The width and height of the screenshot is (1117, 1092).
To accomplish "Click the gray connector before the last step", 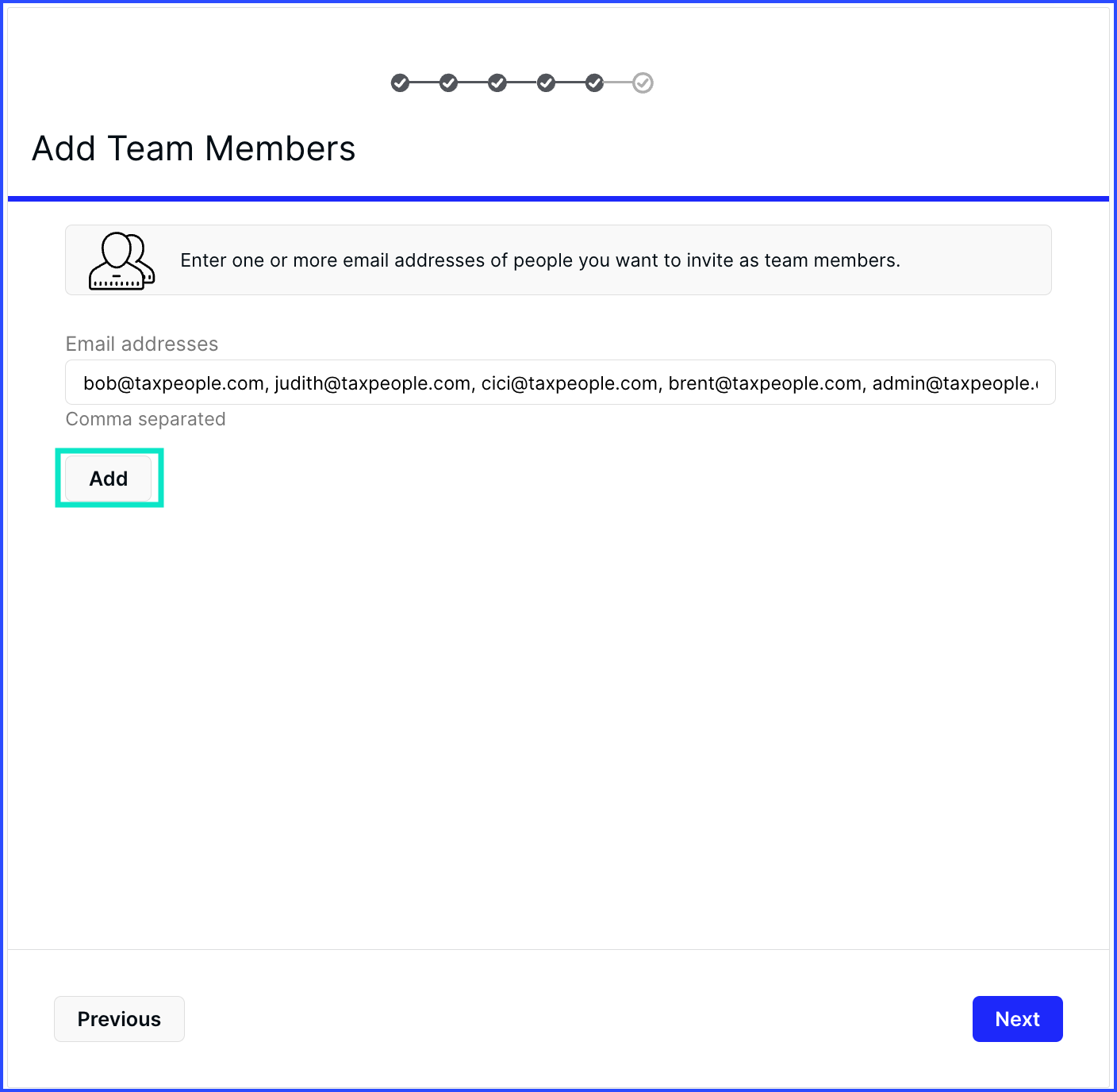I will pos(618,83).
